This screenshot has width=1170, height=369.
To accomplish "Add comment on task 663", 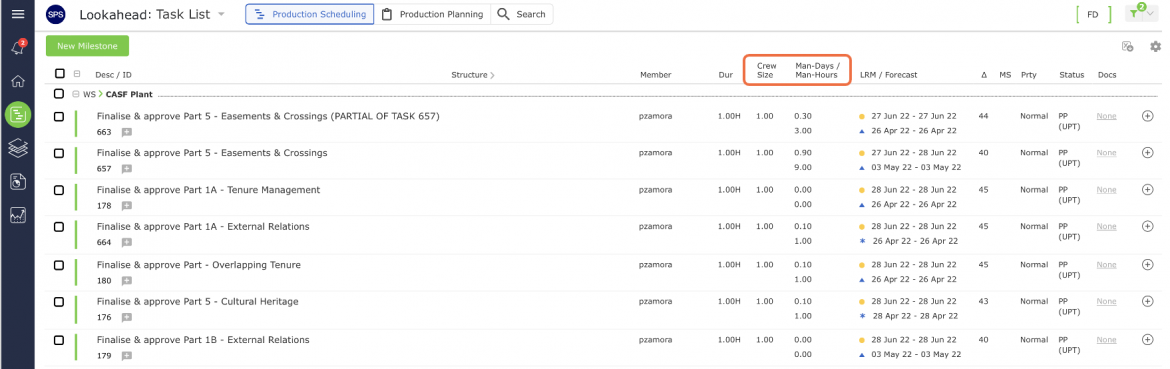I will (127, 132).
